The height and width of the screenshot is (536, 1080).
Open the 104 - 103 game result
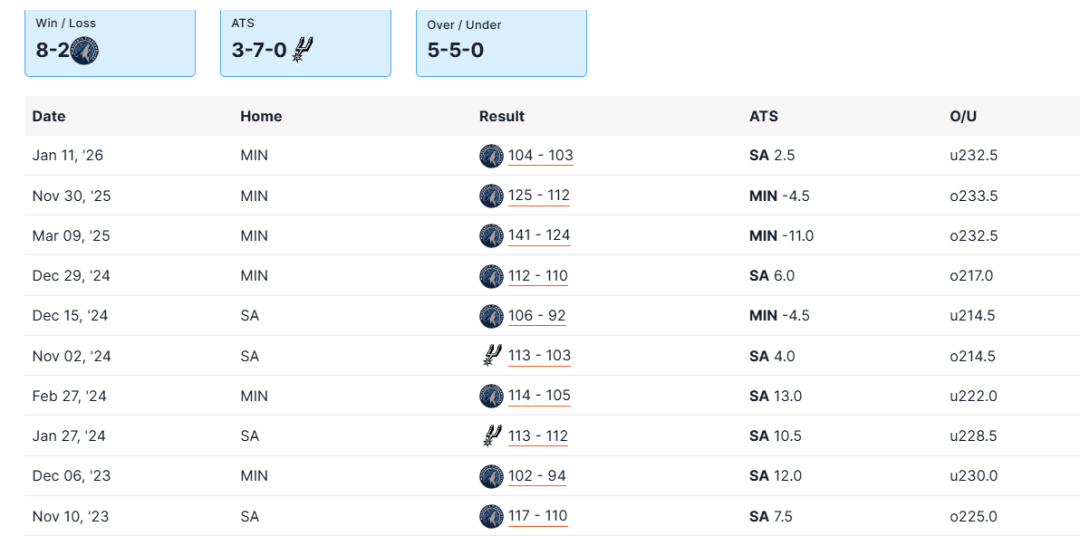[540, 156]
